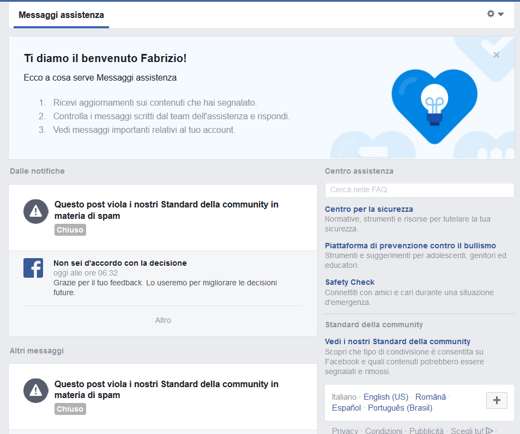Switch to Messaggi assistenza tab
Screen dimensions: 520x434
tap(61, 15)
